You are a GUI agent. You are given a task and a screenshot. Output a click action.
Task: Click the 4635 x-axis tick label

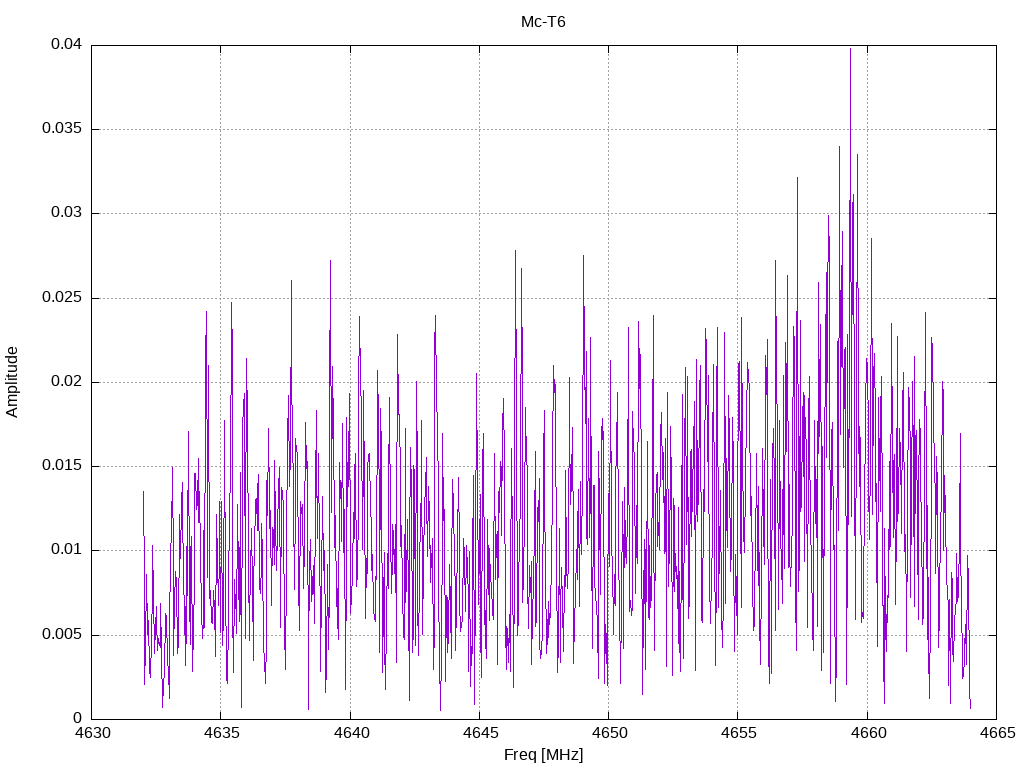[221, 733]
